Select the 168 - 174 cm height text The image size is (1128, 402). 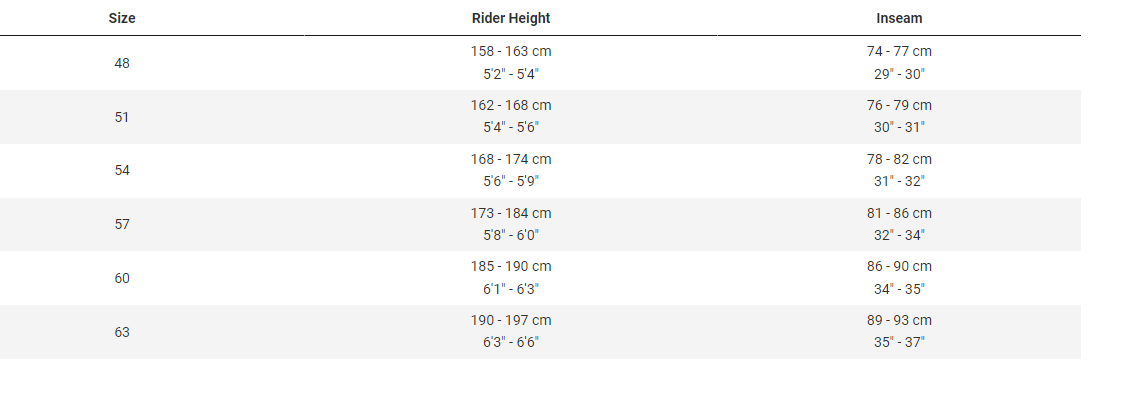(511, 159)
